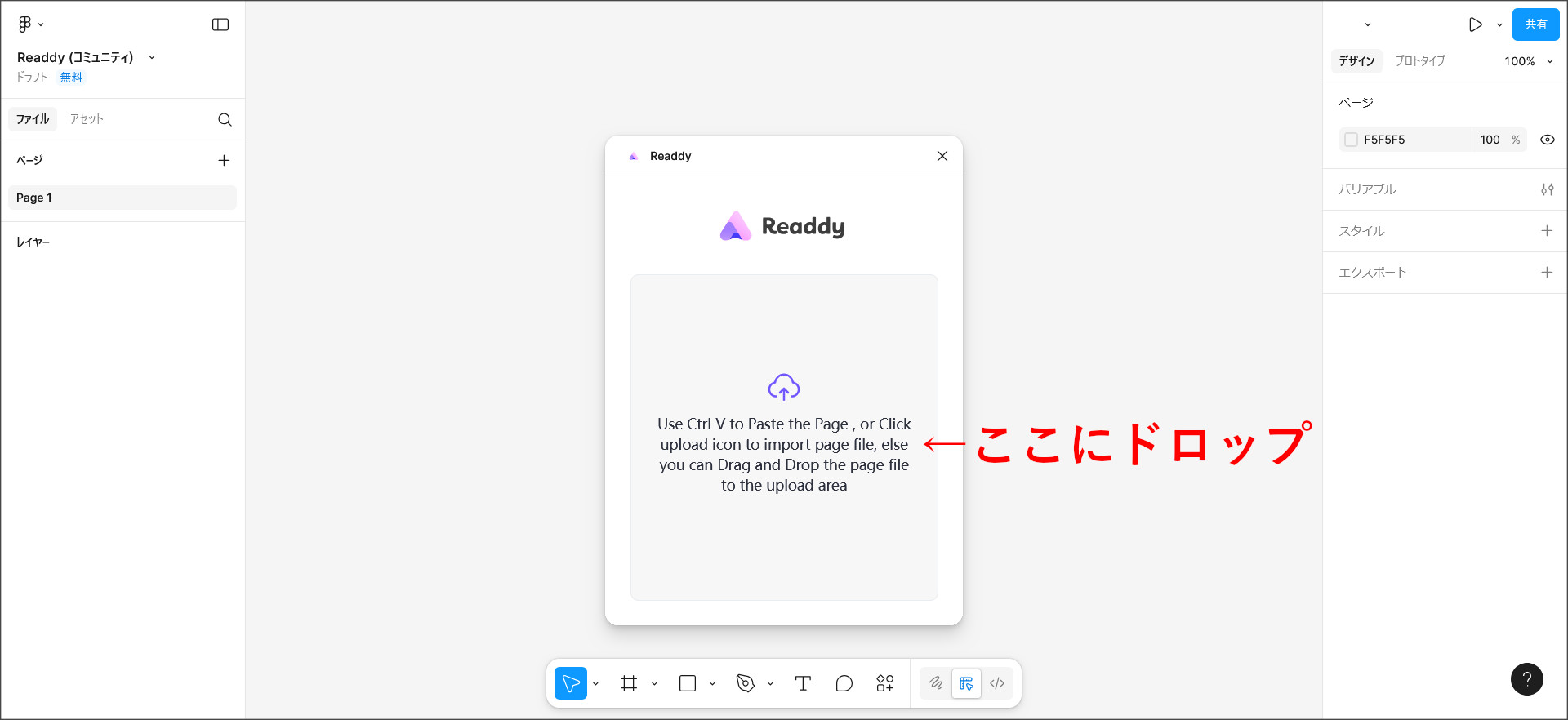Switch to the プロトタイプ tab
This screenshot has height=720, width=1568.
(1419, 61)
